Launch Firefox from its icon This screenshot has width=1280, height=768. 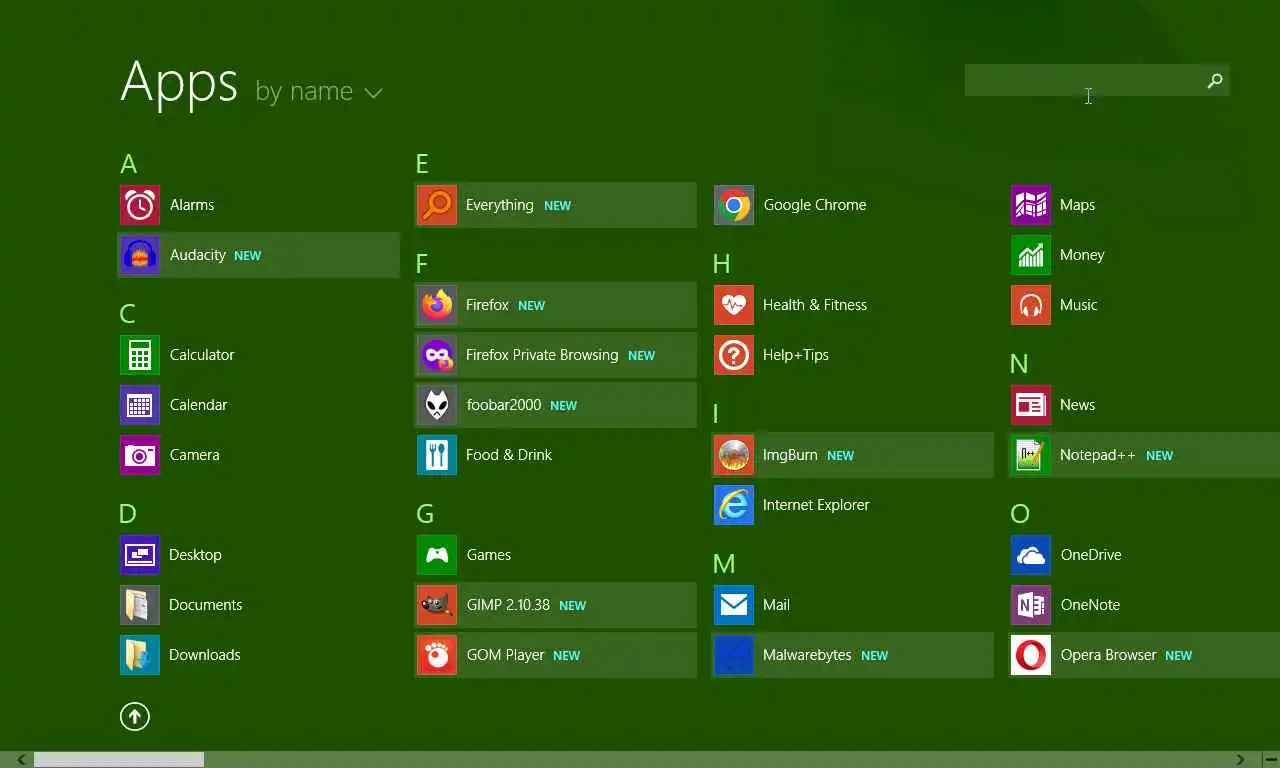437,305
